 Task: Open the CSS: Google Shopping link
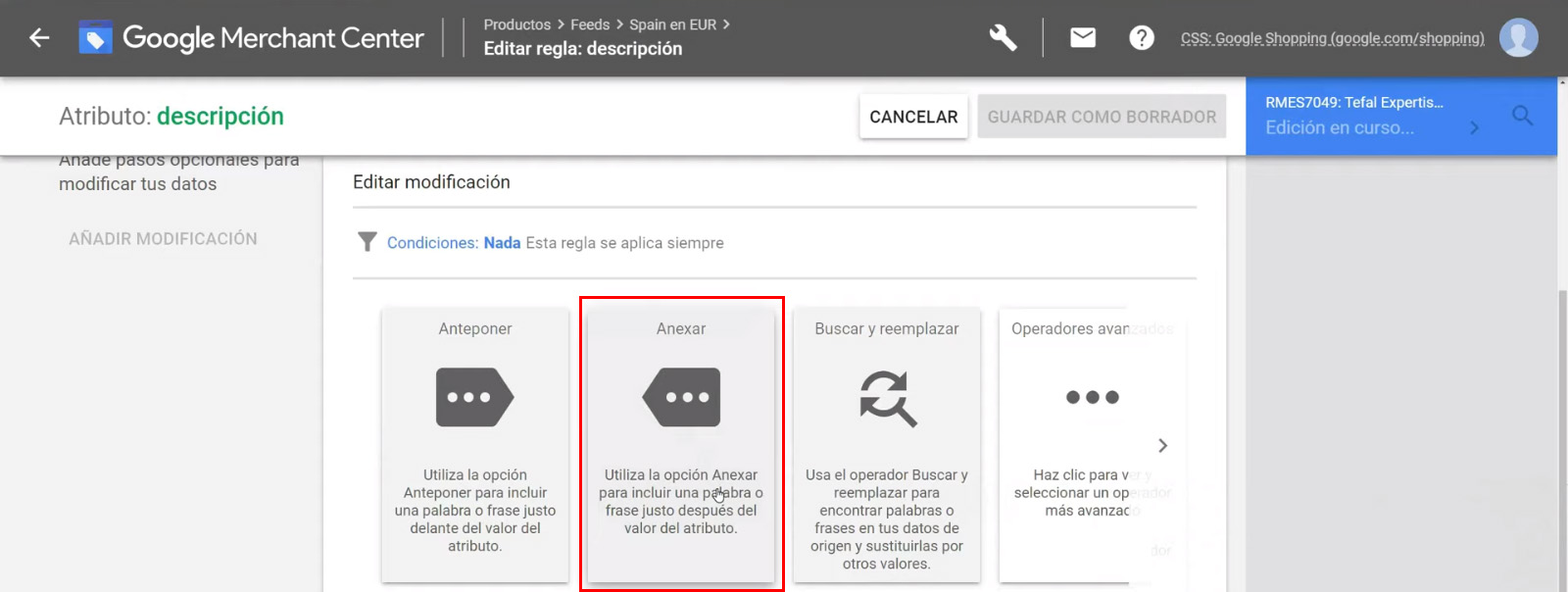[1332, 38]
